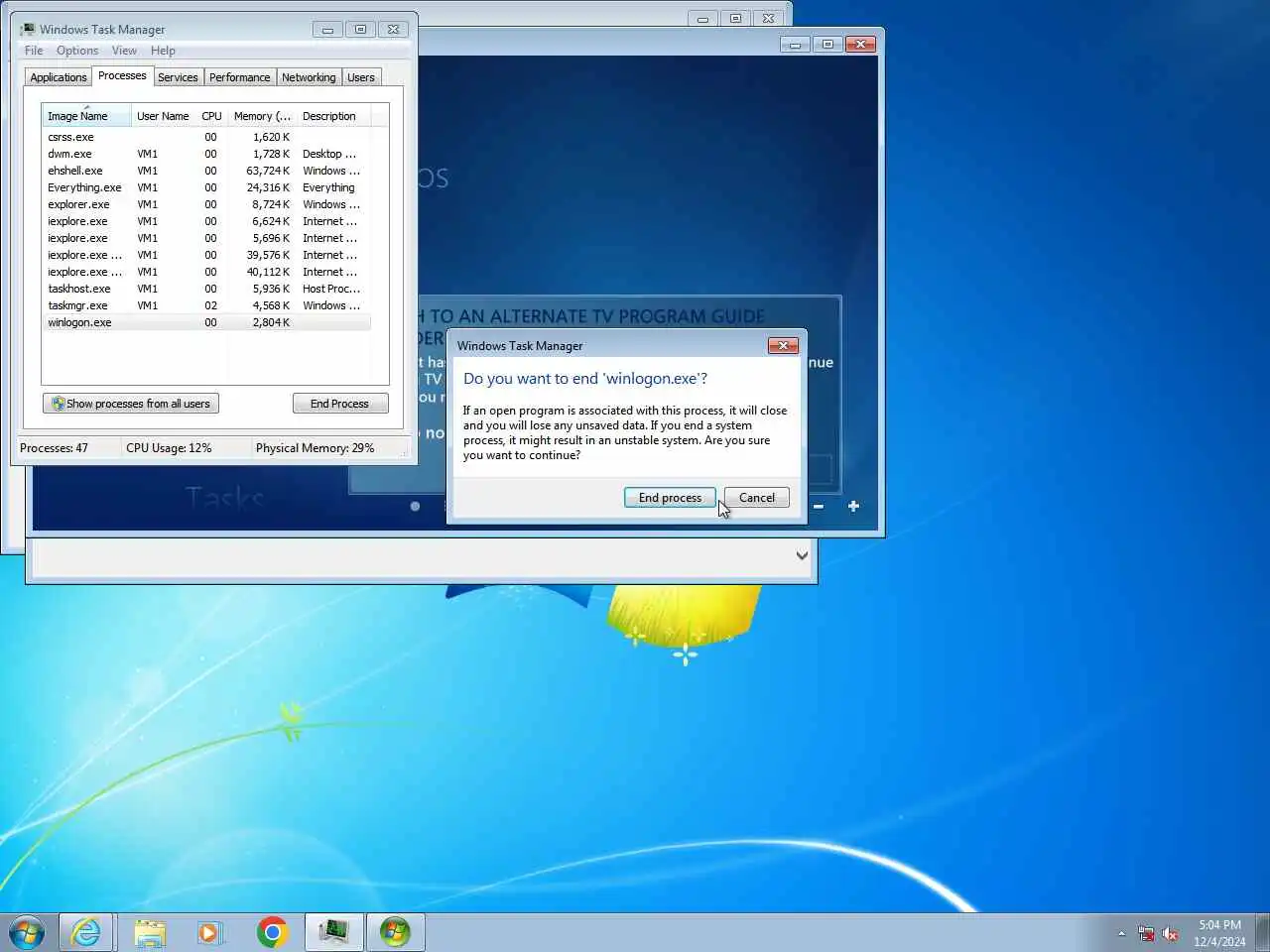Switch to the Users tab

(361, 77)
